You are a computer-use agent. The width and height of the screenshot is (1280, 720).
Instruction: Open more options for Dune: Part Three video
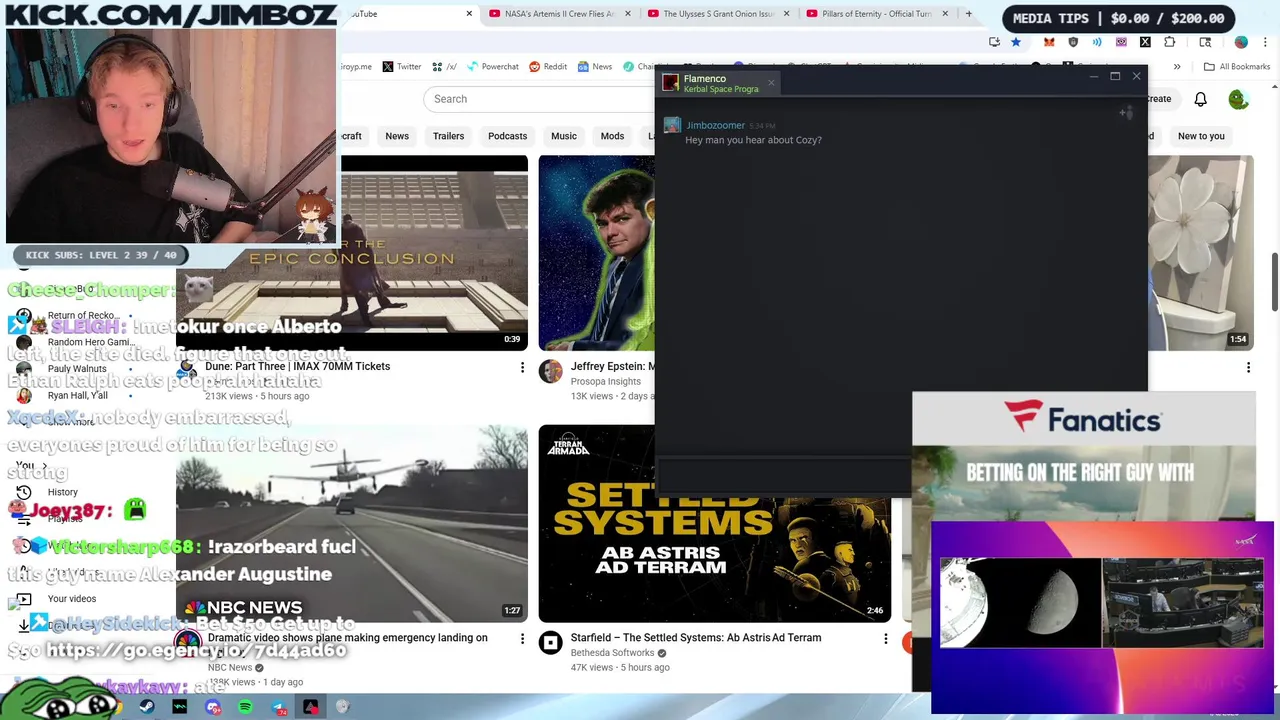click(522, 368)
